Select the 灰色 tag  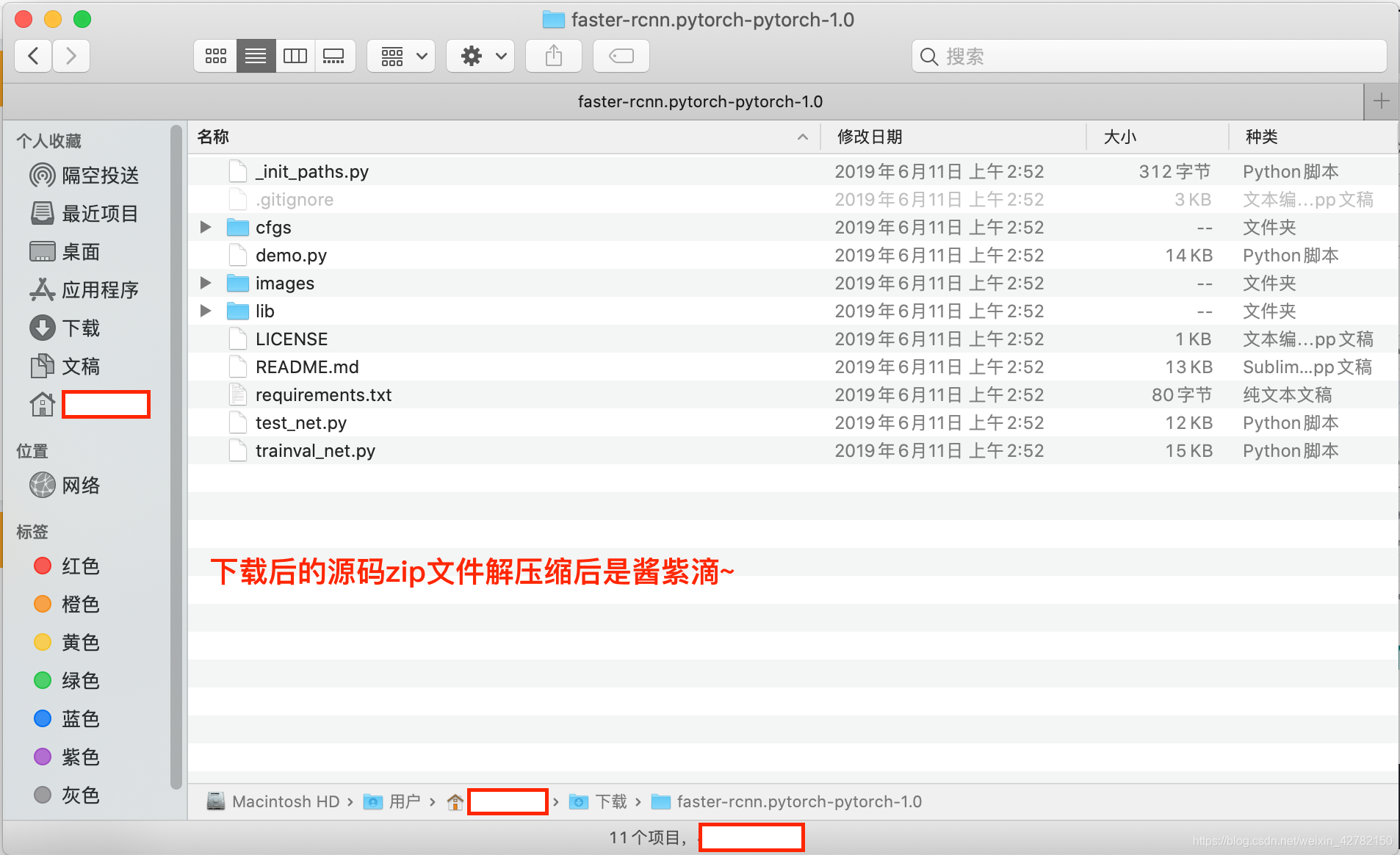(x=68, y=796)
